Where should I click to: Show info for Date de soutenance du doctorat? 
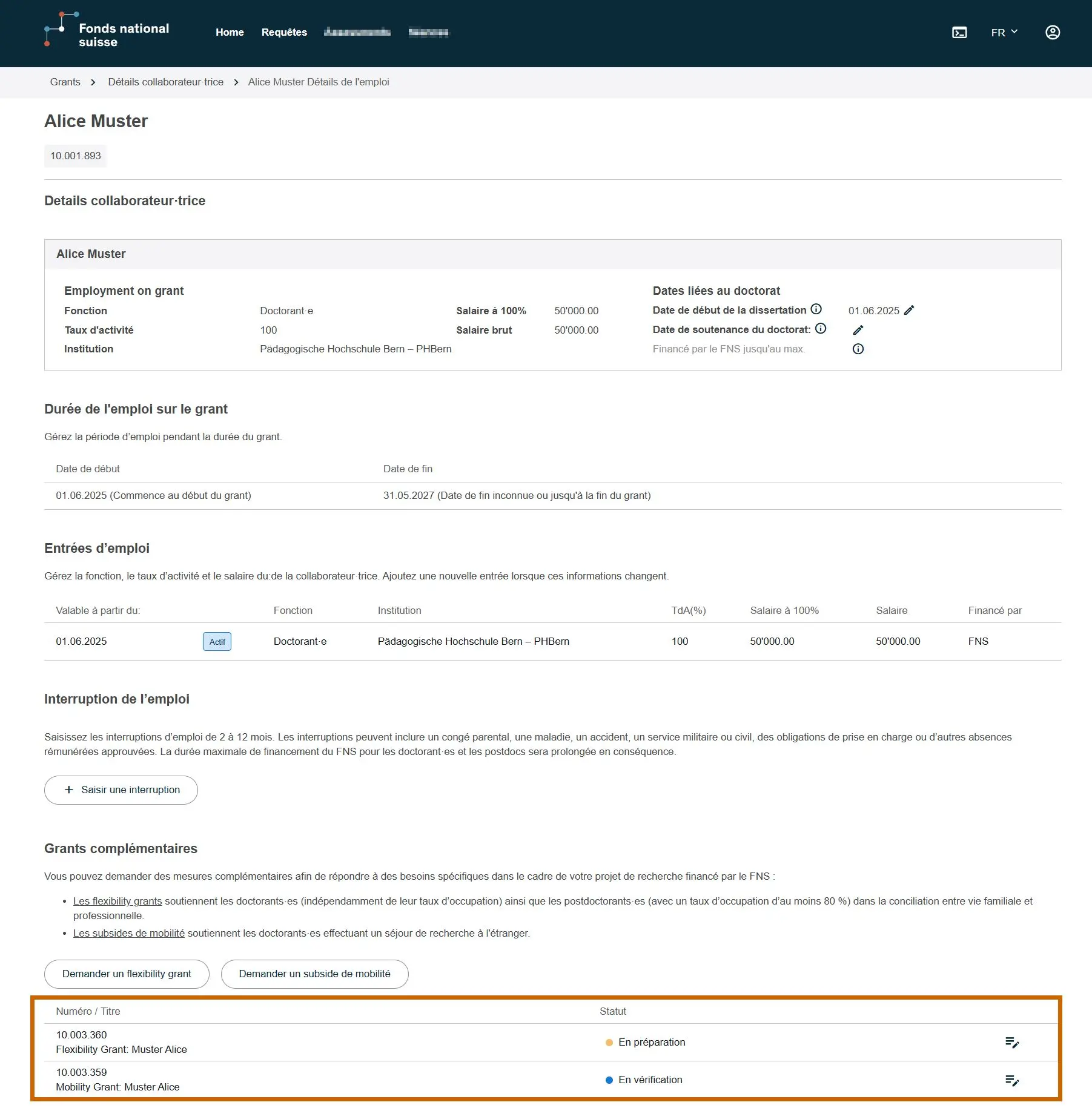821,329
